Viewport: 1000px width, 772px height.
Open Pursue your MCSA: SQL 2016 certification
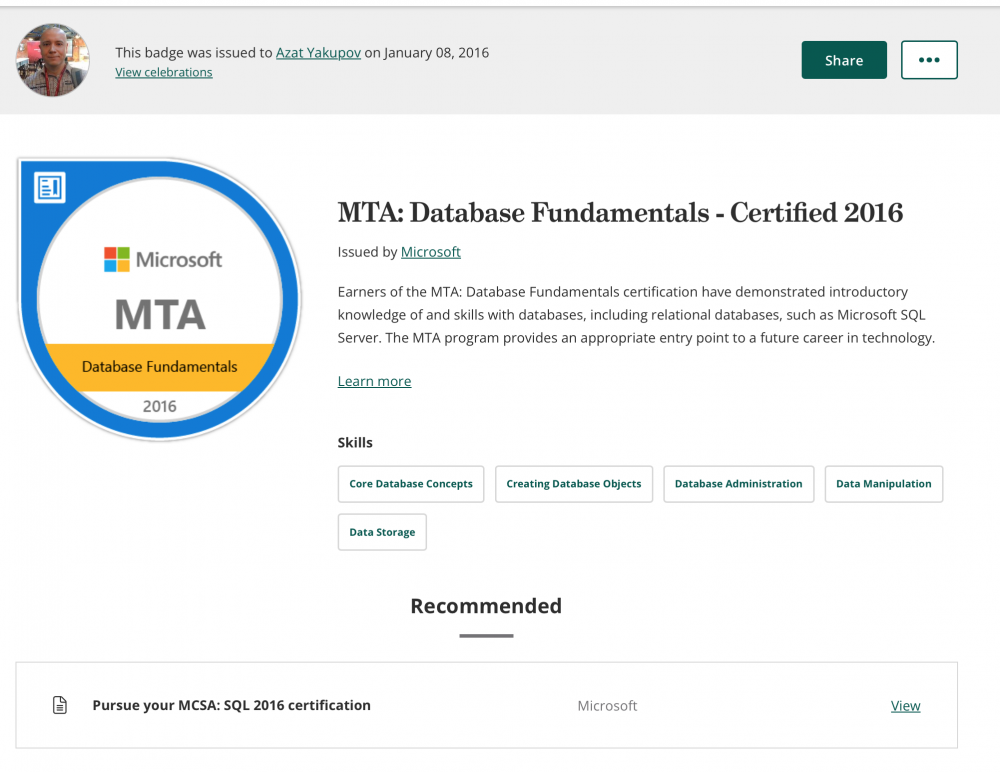coord(231,705)
